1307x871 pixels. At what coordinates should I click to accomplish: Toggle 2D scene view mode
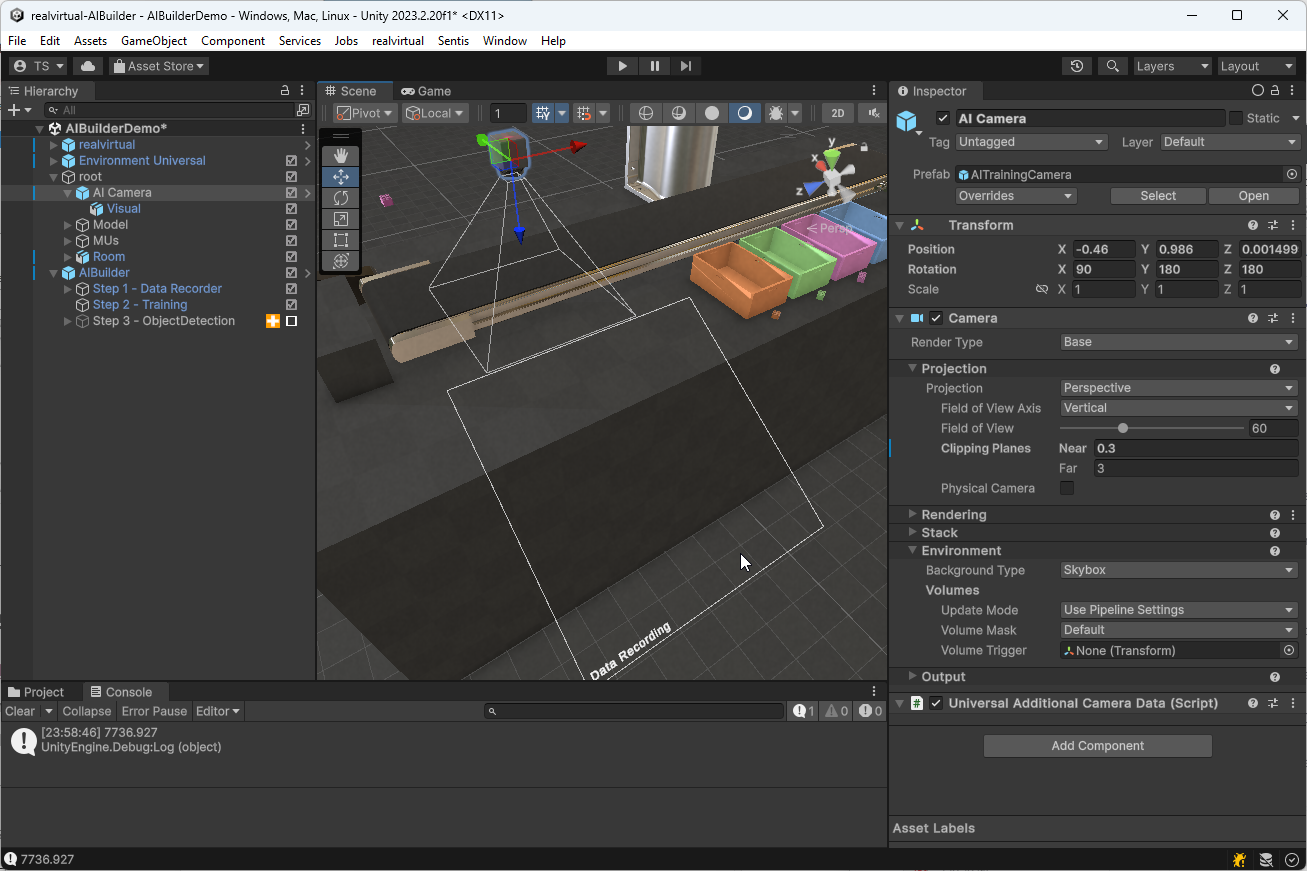coord(838,113)
